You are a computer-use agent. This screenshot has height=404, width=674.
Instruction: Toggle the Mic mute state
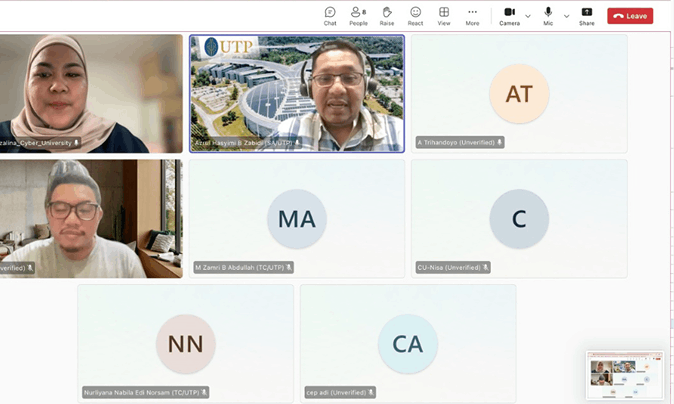(x=548, y=16)
